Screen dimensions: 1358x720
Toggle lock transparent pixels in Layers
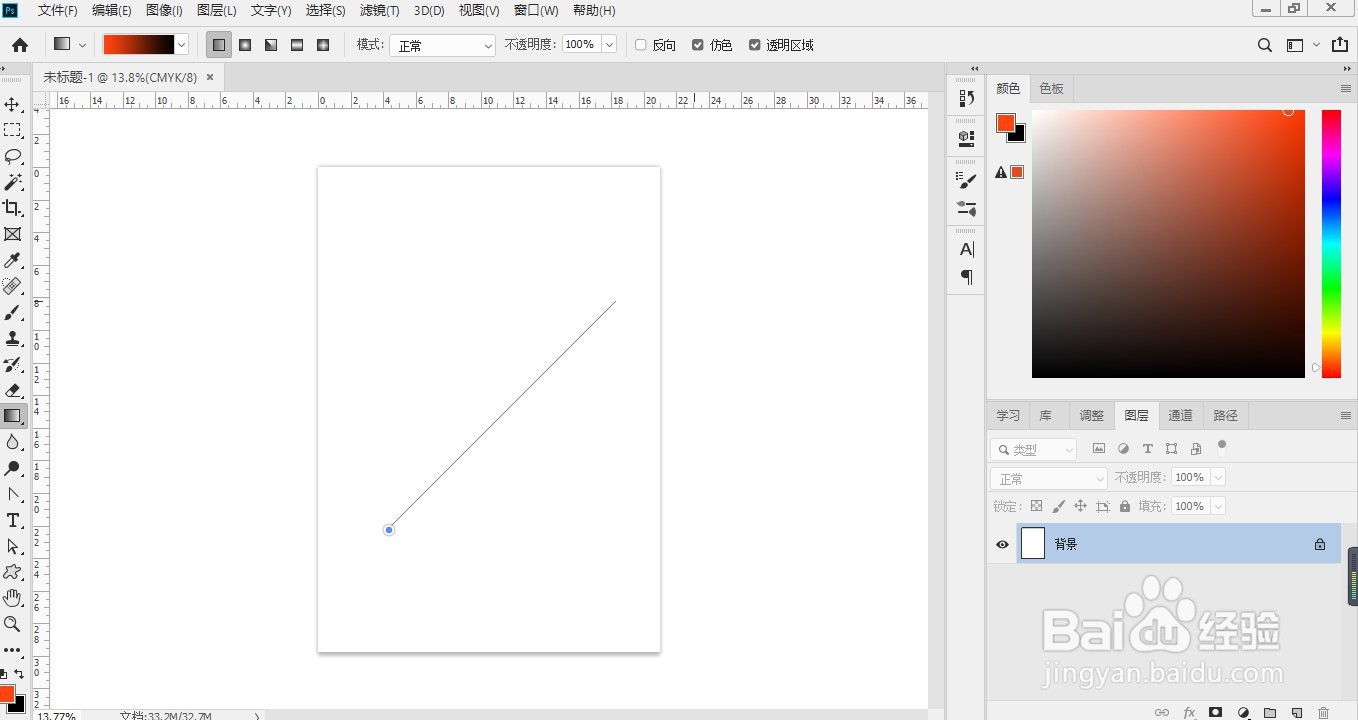[x=1037, y=507]
